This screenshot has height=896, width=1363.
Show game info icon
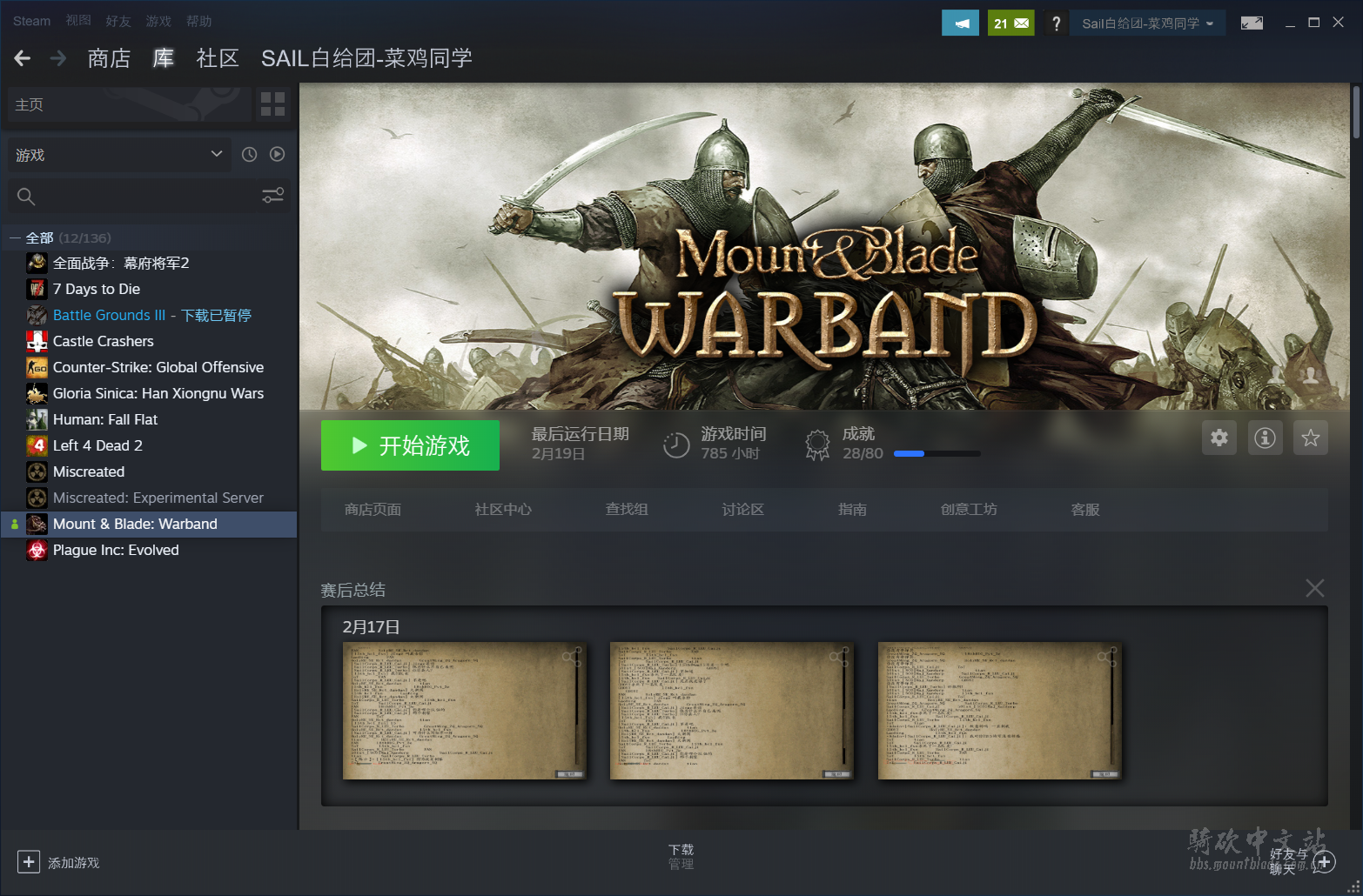tap(1265, 438)
